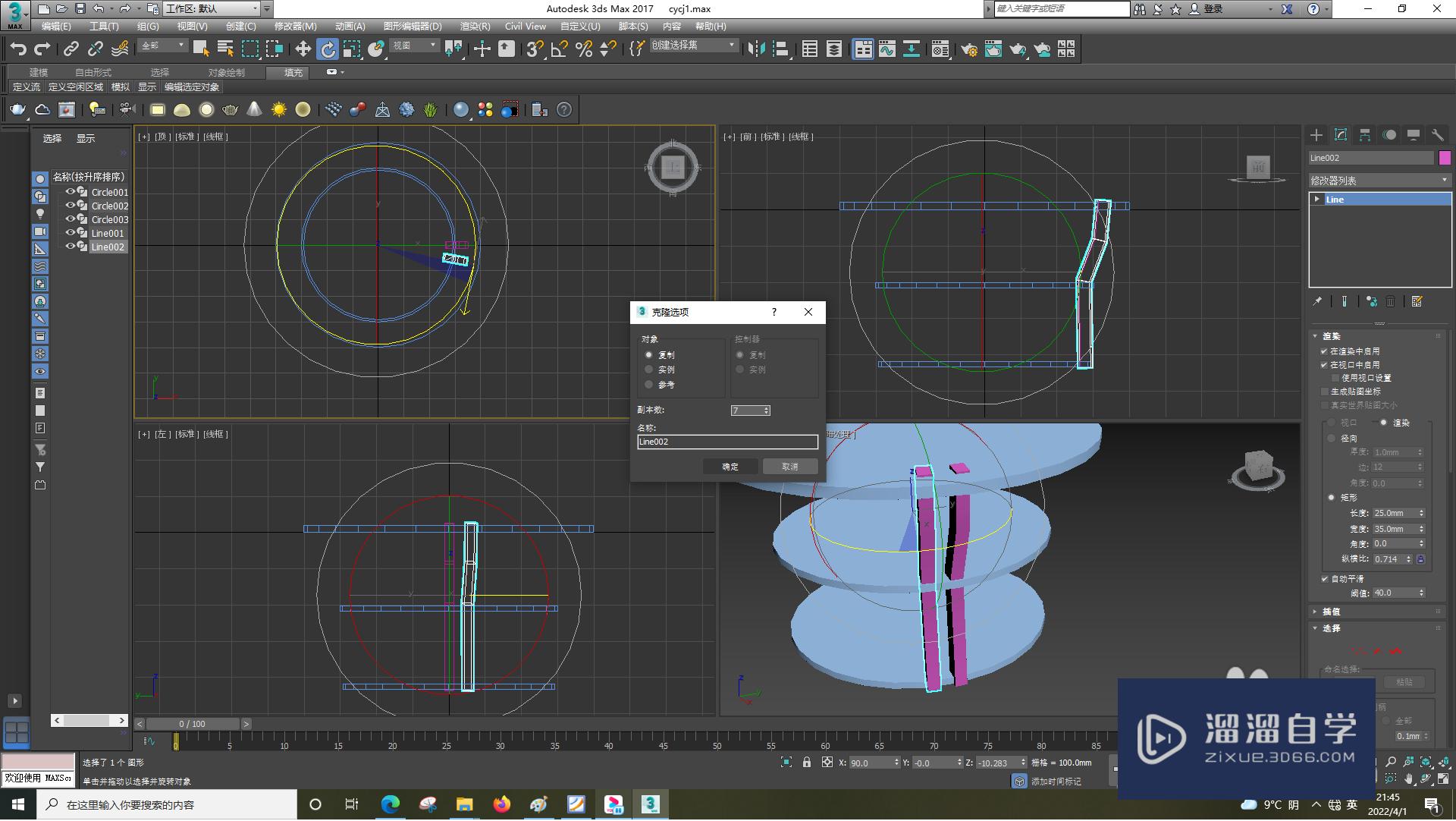Switch to the Modify command panel
1456x821 pixels.
click(x=1341, y=135)
